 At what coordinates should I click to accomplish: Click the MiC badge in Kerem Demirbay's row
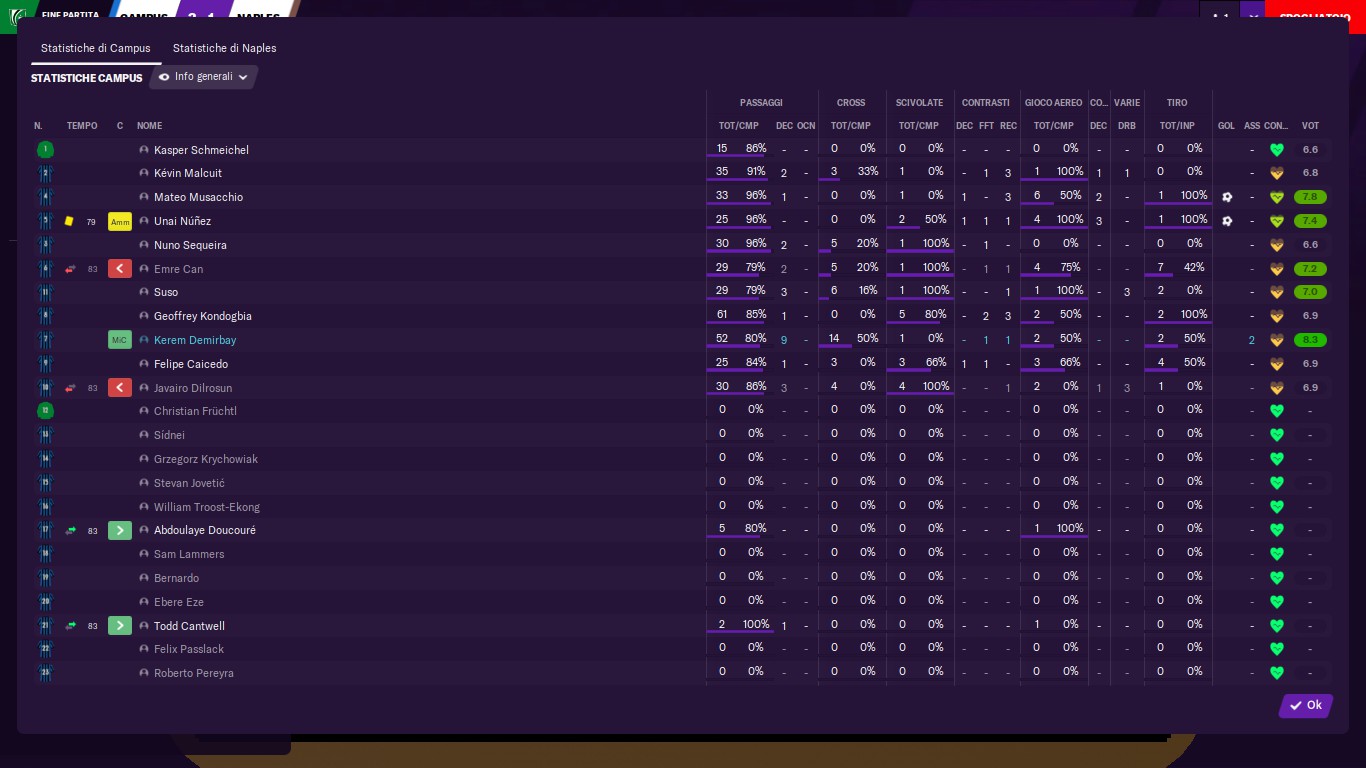pos(120,340)
